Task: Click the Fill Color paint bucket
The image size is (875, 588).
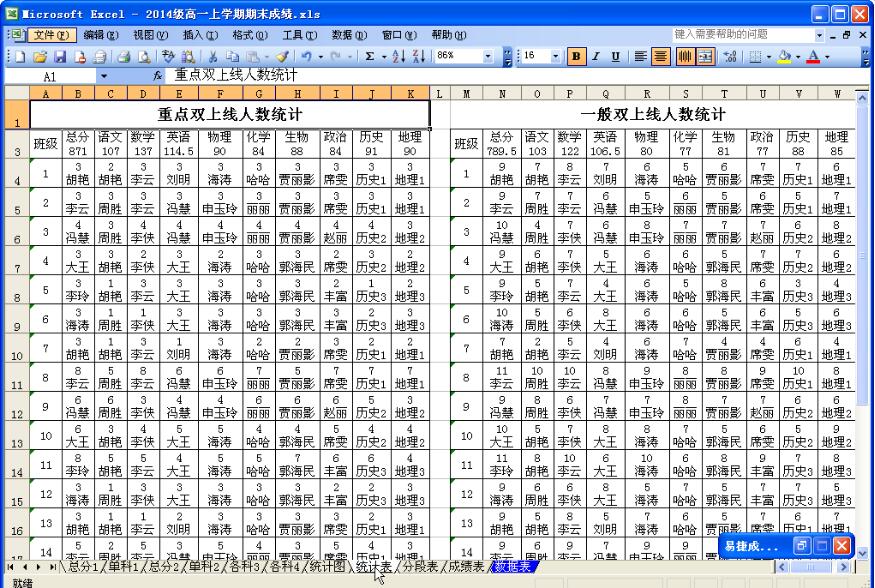Action: [784, 56]
